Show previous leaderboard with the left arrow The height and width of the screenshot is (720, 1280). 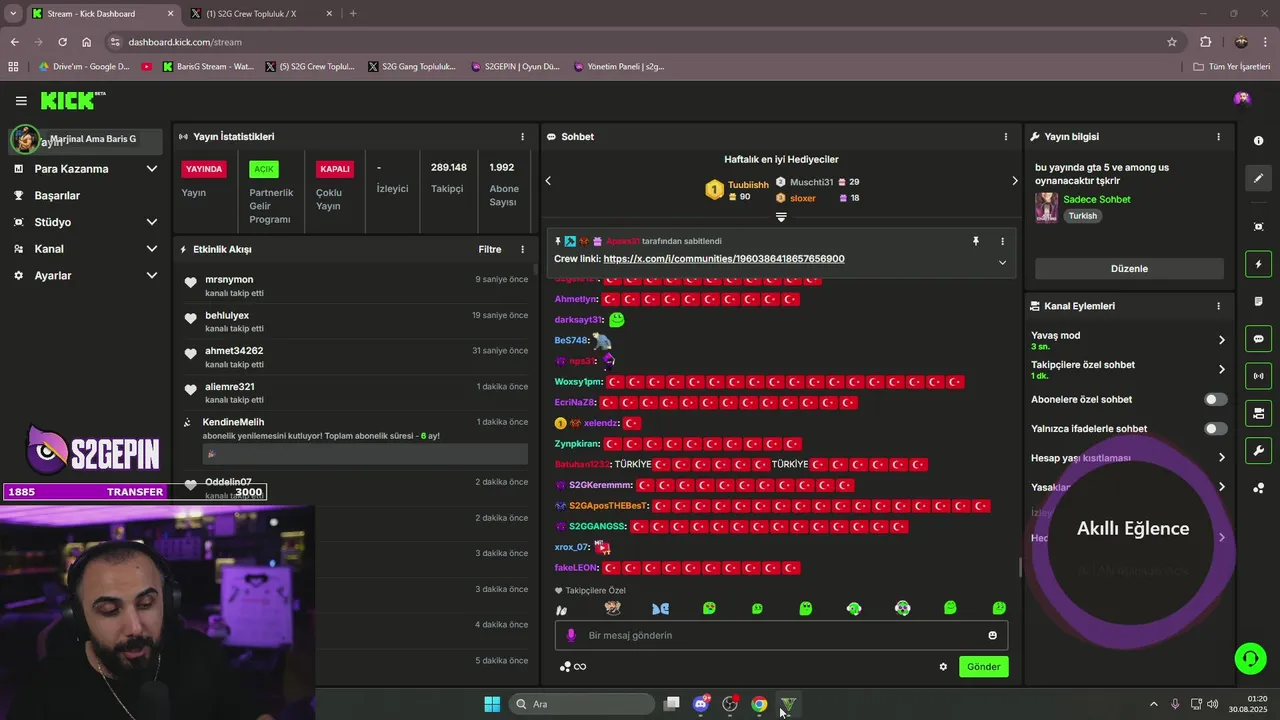click(x=548, y=181)
